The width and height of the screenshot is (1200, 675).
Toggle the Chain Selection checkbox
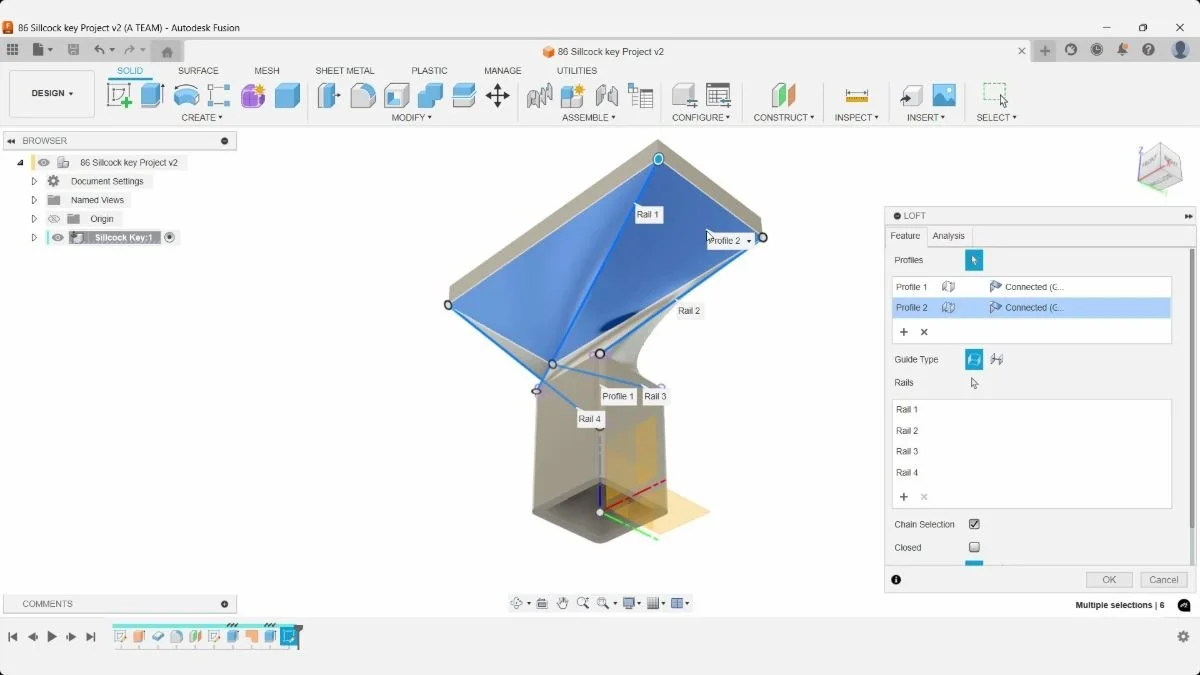(974, 524)
